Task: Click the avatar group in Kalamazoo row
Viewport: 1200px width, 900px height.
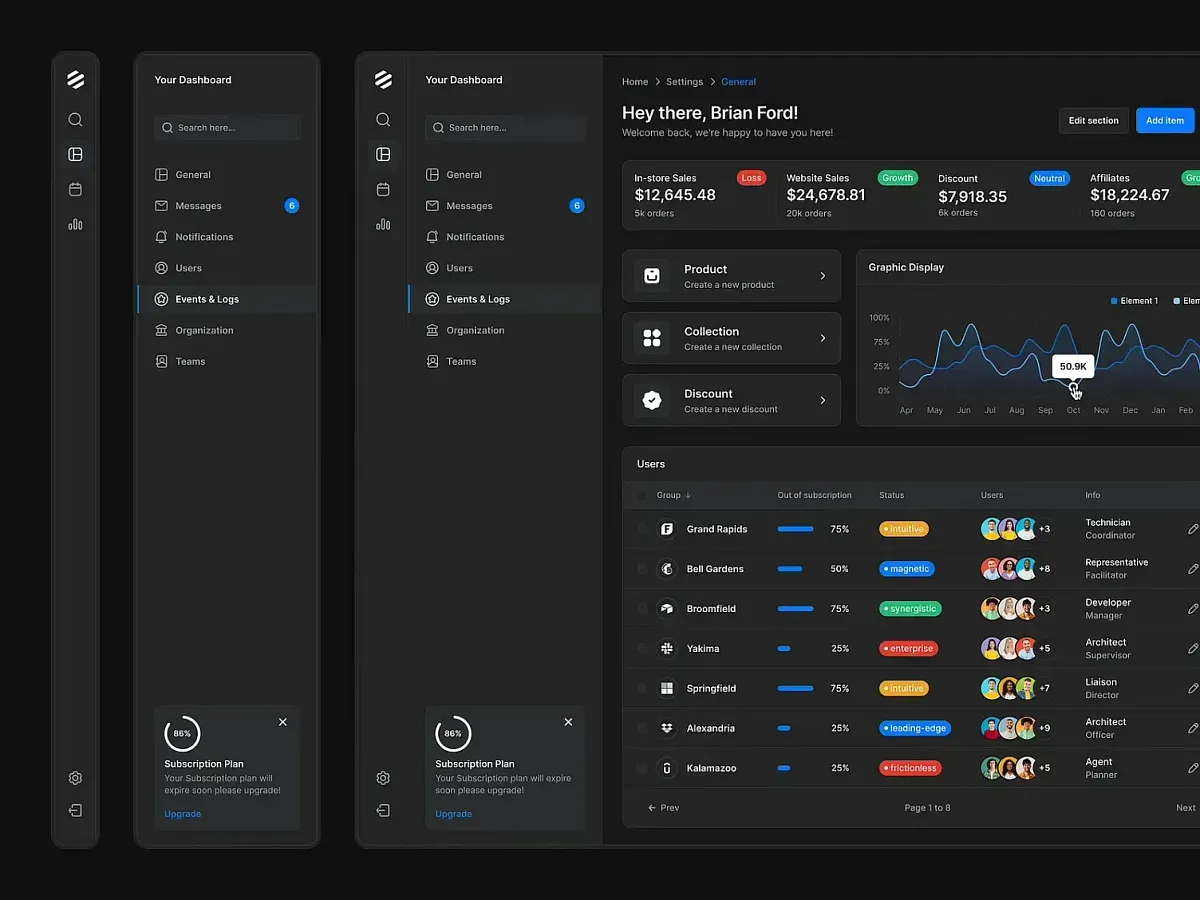Action: tap(1008, 768)
